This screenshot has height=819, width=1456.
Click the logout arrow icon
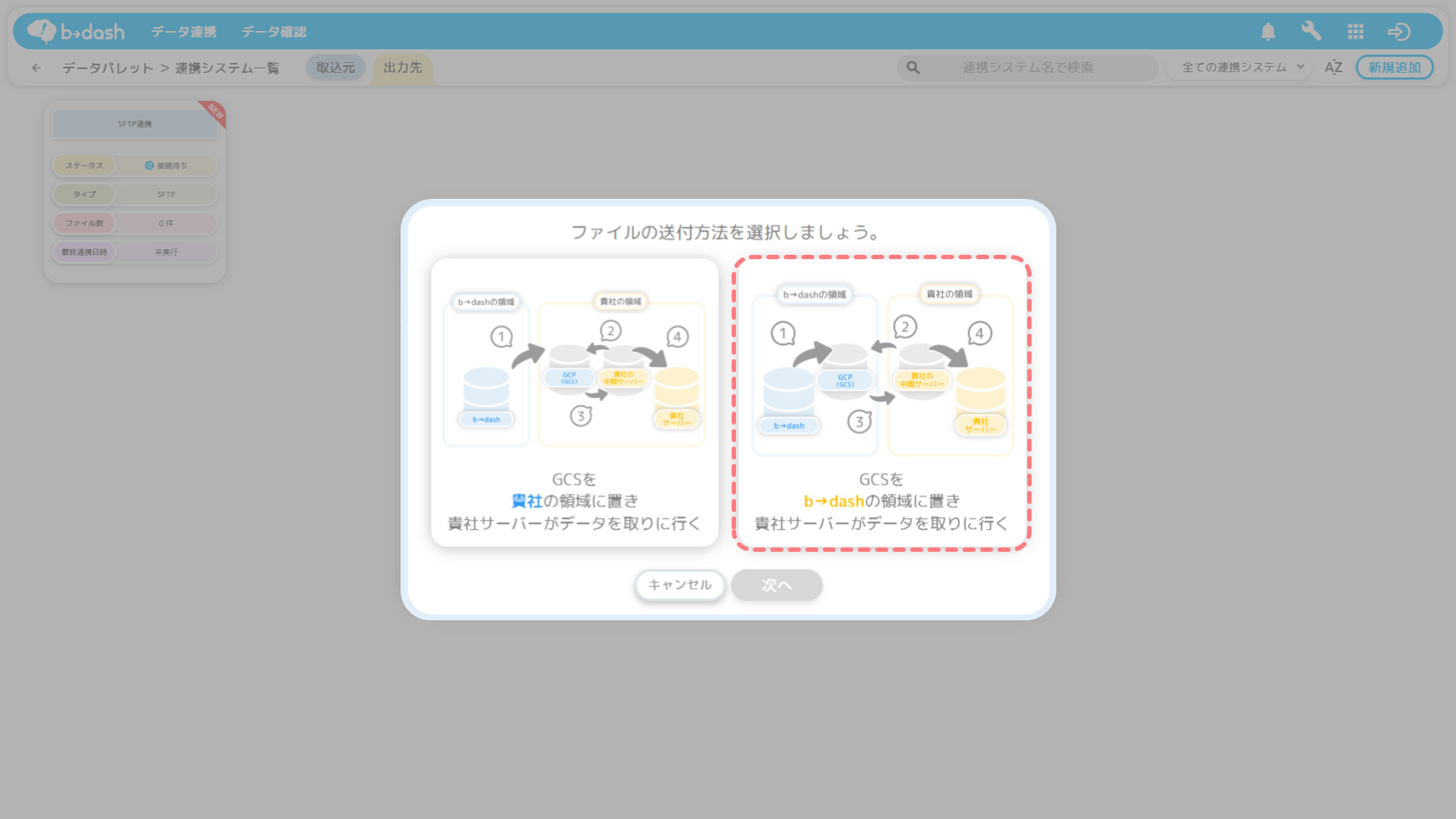pos(1398,31)
